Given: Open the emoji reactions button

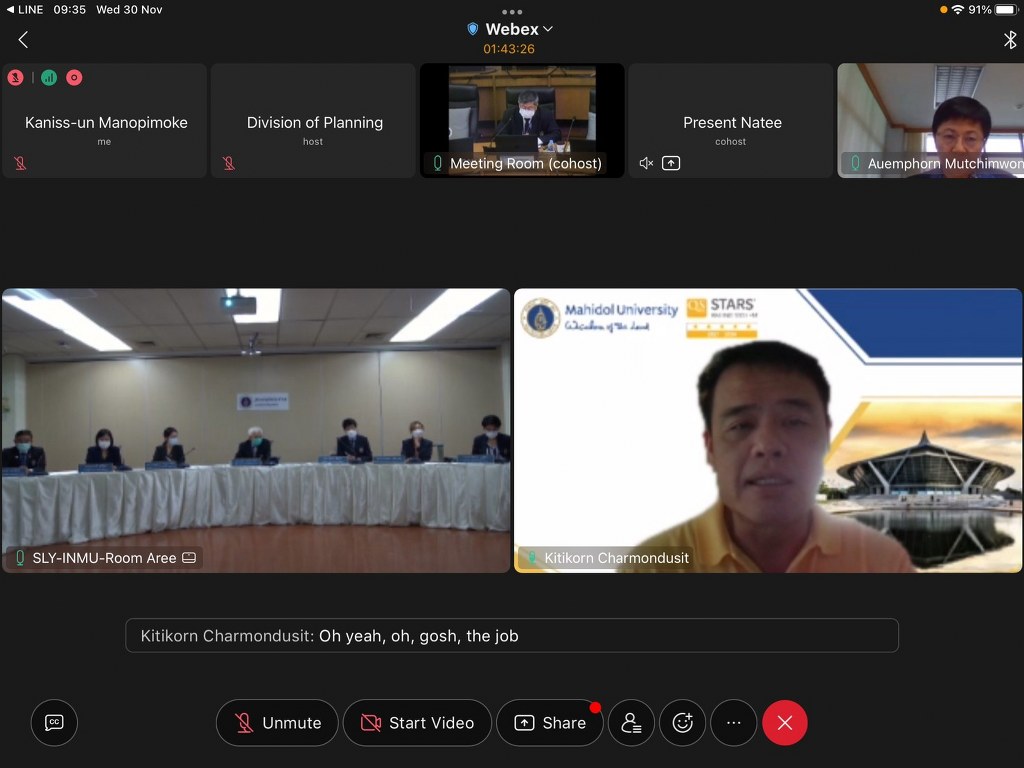Looking at the screenshot, I should [683, 723].
